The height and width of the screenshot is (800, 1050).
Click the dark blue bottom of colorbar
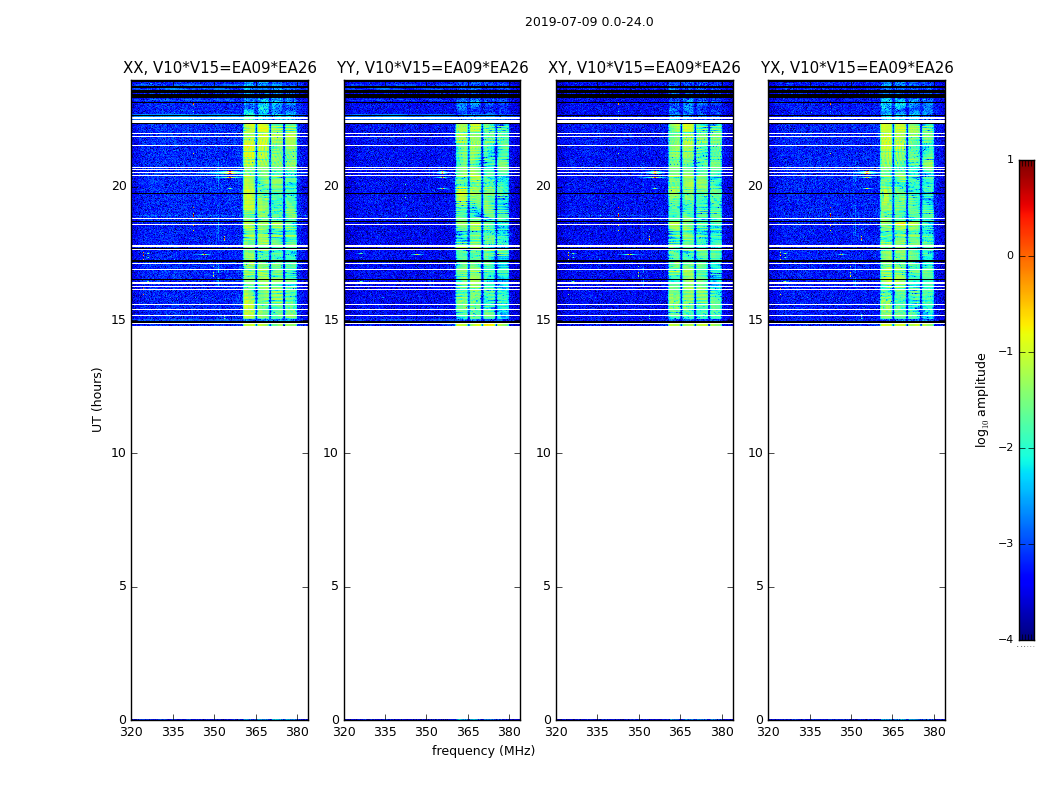[1026, 630]
